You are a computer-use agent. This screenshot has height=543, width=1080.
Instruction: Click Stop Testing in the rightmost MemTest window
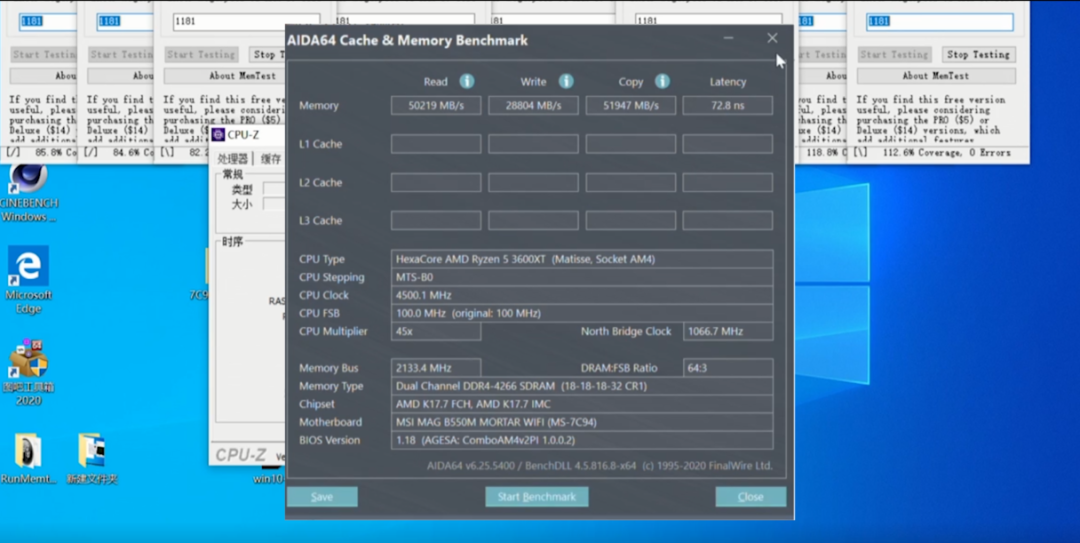(x=978, y=54)
